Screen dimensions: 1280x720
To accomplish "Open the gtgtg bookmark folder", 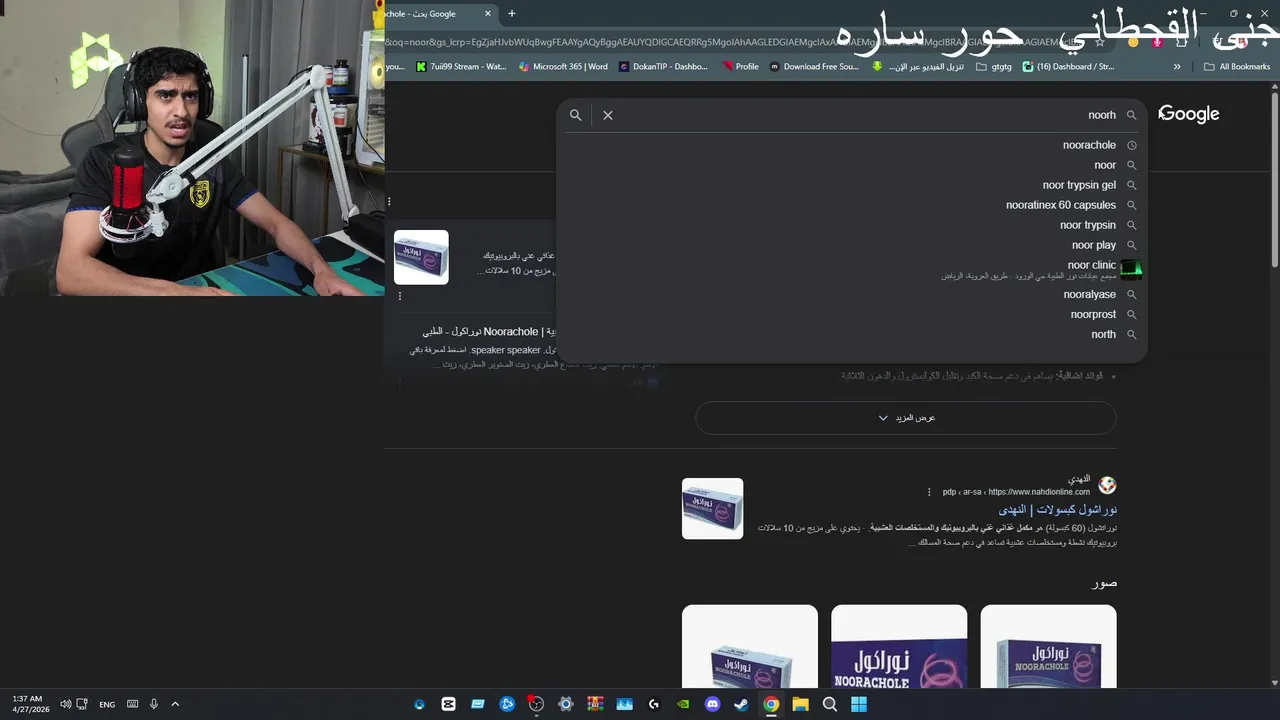I will [993, 67].
